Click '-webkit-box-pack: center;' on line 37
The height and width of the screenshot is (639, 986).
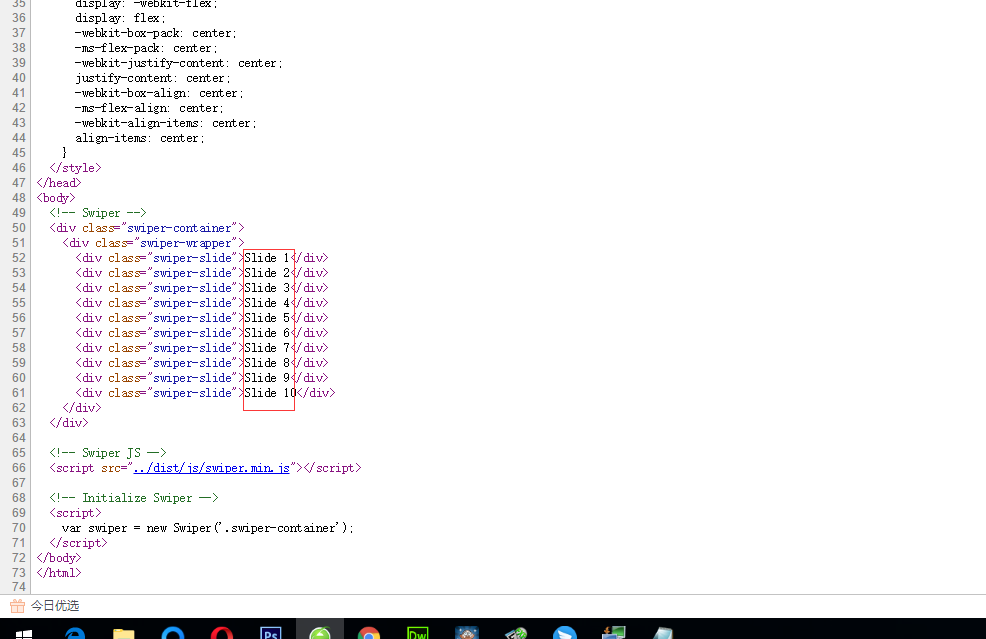(x=156, y=33)
